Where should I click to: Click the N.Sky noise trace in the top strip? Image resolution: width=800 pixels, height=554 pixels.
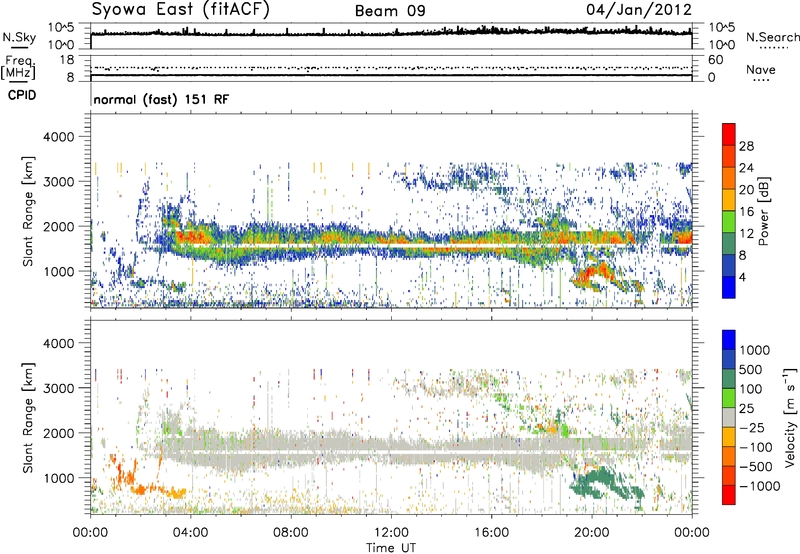[391, 33]
